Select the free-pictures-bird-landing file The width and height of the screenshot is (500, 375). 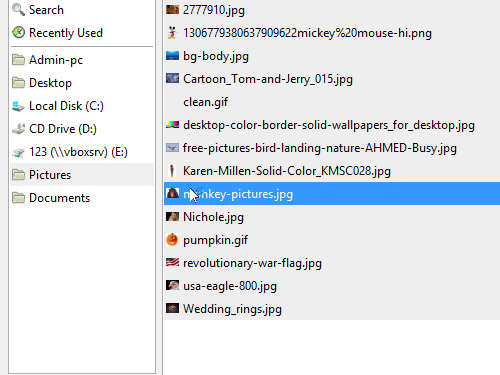(x=332, y=148)
